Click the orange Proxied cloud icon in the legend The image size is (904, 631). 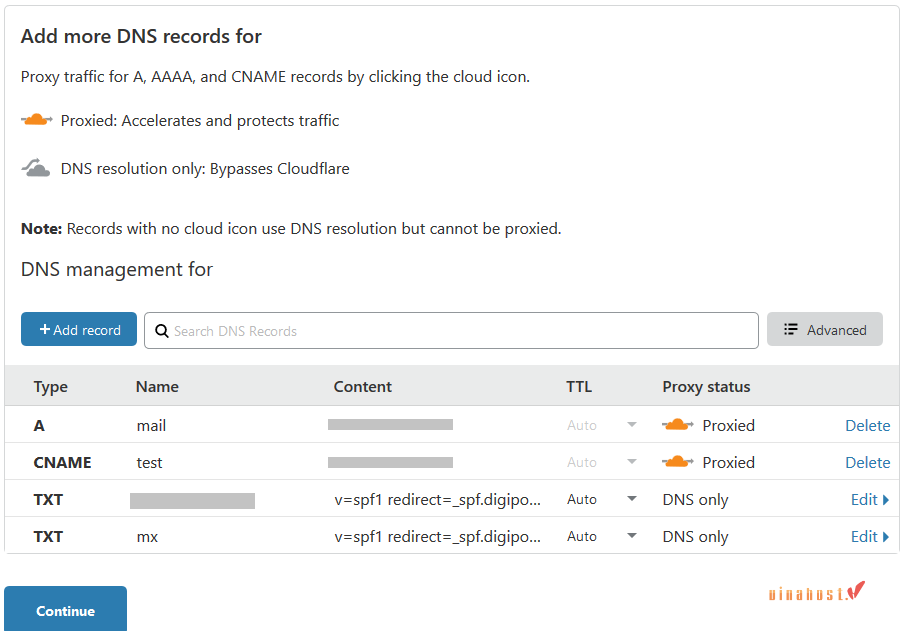[x=36, y=118]
